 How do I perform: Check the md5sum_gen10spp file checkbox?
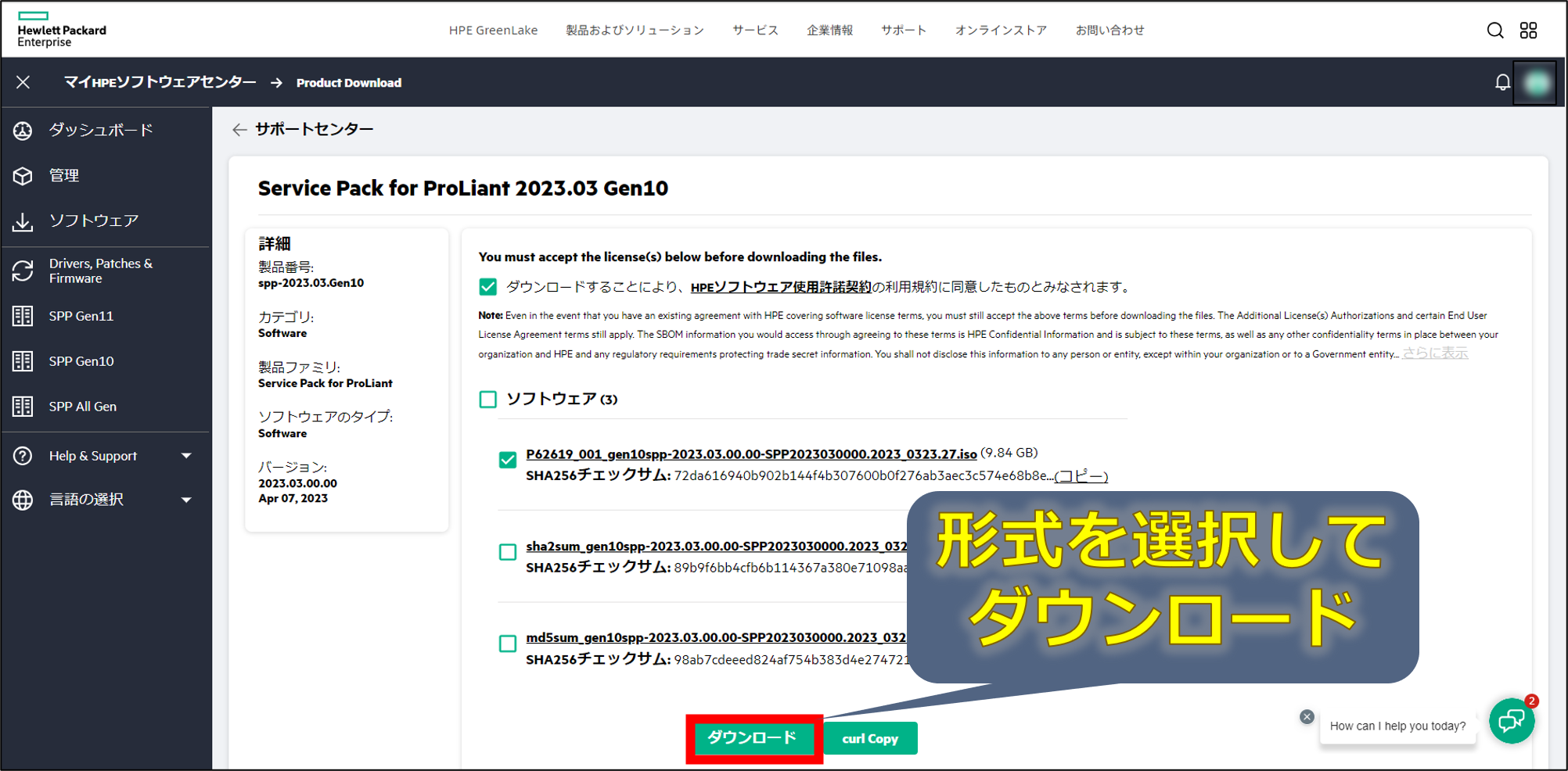tap(508, 644)
